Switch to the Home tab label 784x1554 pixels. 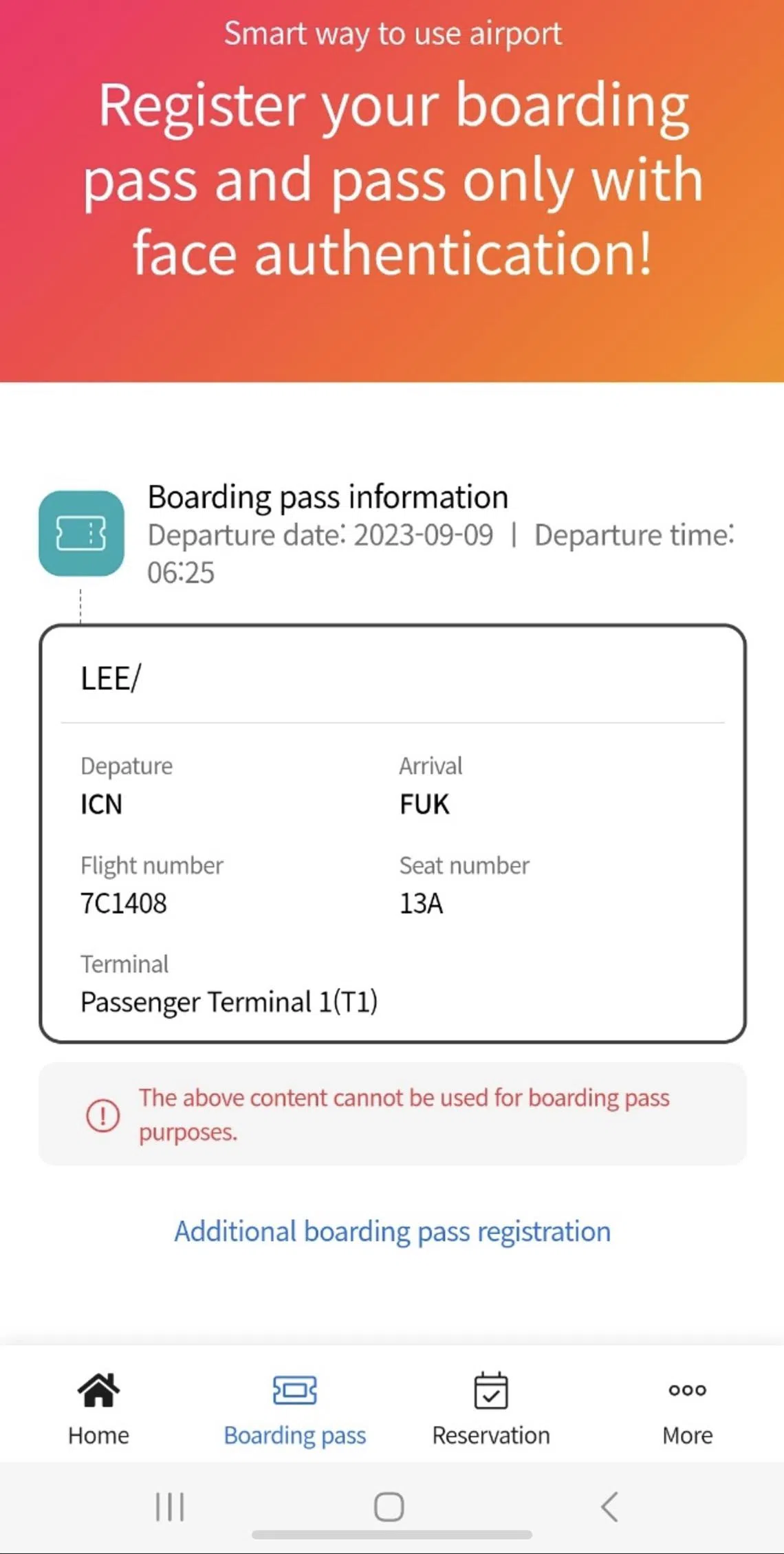pos(98,1436)
